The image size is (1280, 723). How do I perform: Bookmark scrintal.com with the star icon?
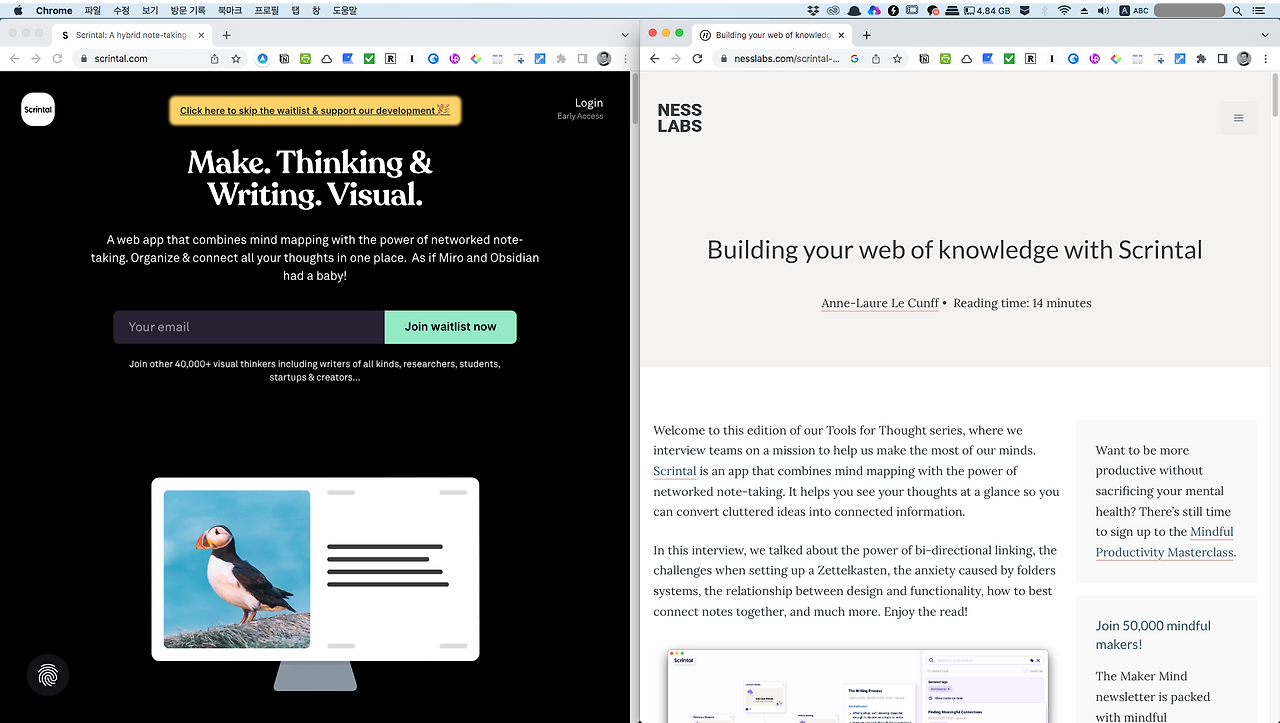(x=236, y=59)
